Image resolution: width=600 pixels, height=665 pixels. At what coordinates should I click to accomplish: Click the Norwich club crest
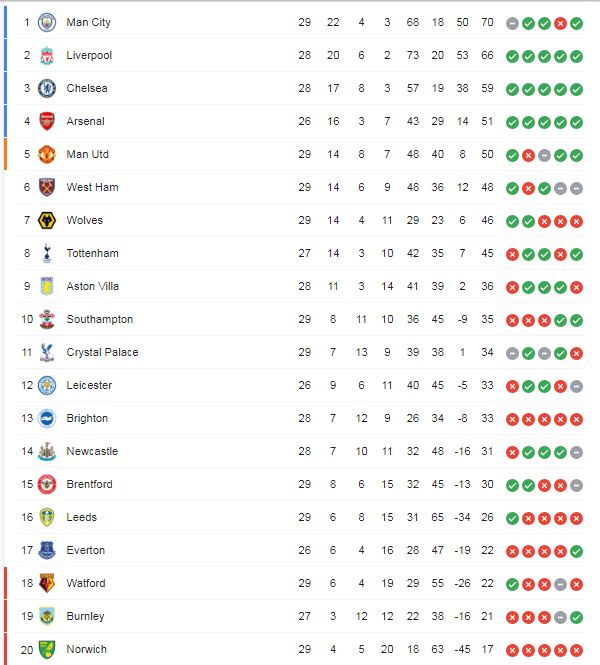[x=46, y=649]
